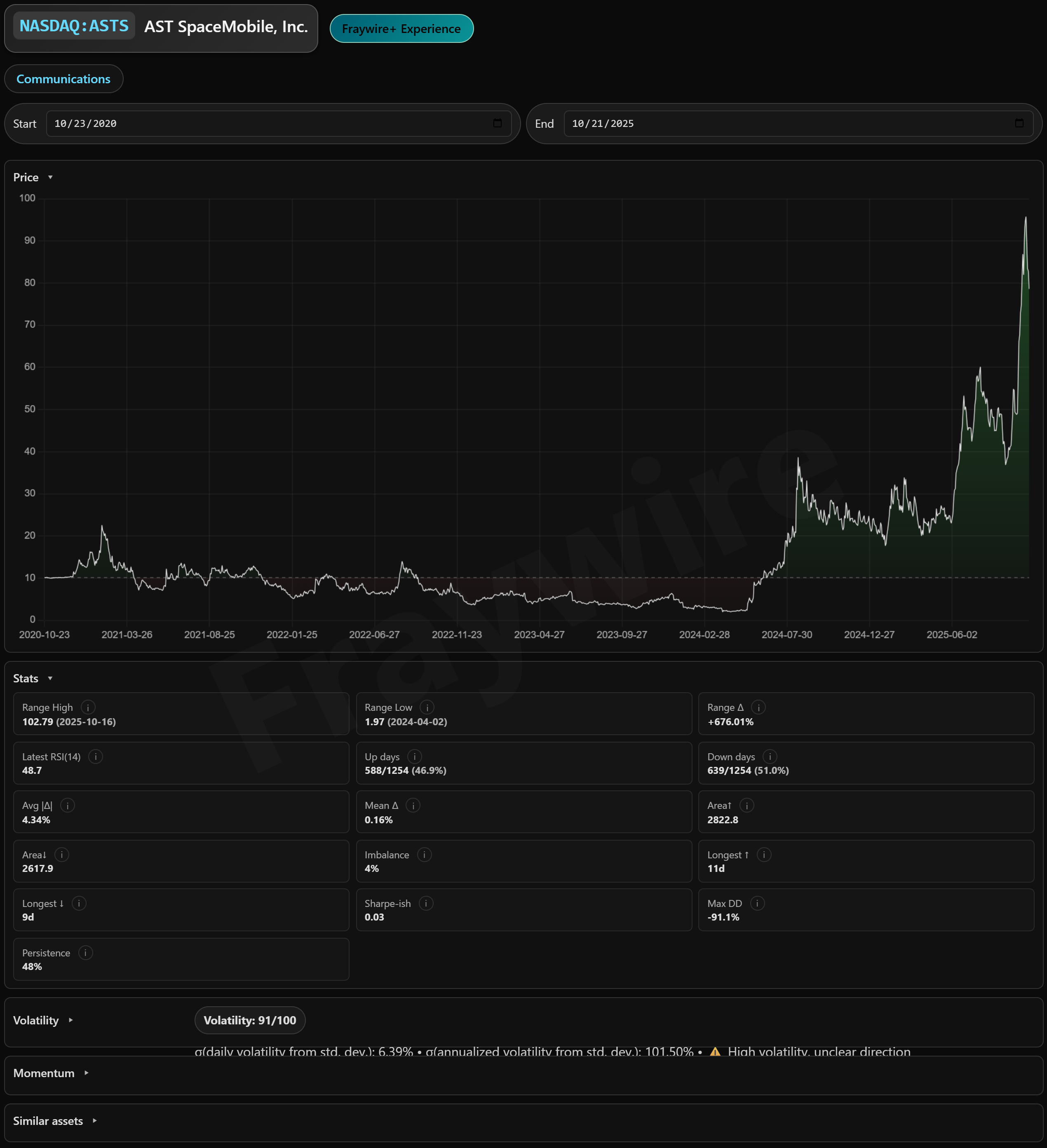Click the info icon next to Up days
The width and height of the screenshot is (1047, 1148).
point(415,756)
